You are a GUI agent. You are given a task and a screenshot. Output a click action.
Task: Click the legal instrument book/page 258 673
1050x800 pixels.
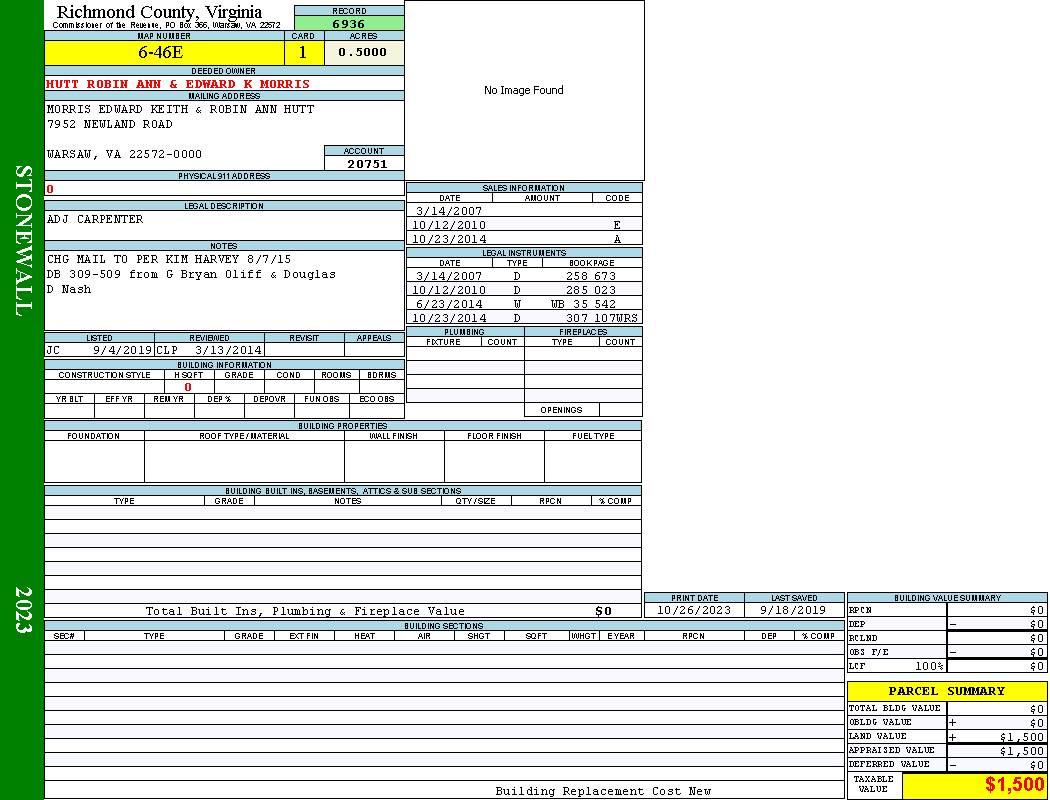(591, 276)
